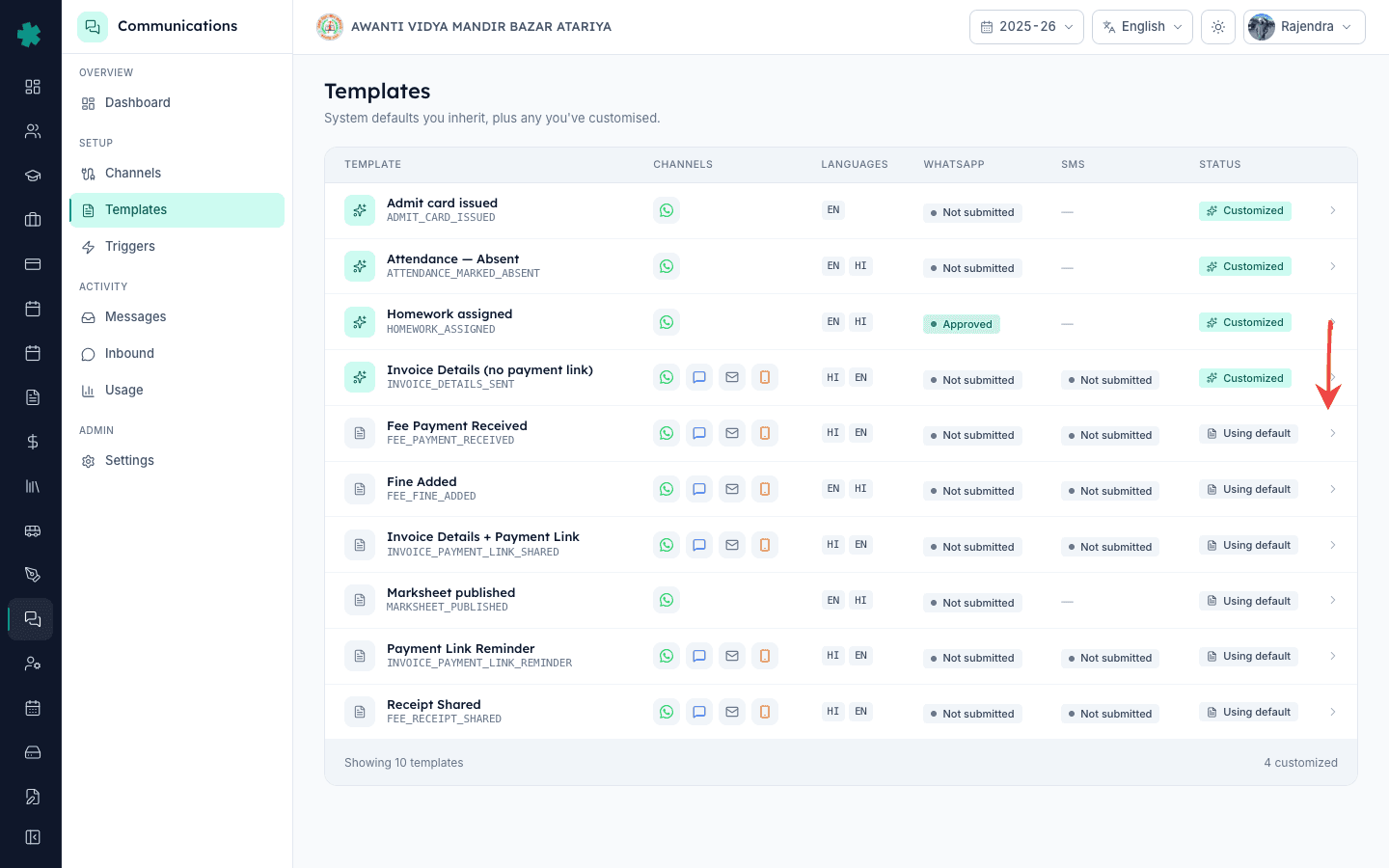Click the Communications header chat icon
This screenshot has height=868, width=1389.
click(x=93, y=27)
